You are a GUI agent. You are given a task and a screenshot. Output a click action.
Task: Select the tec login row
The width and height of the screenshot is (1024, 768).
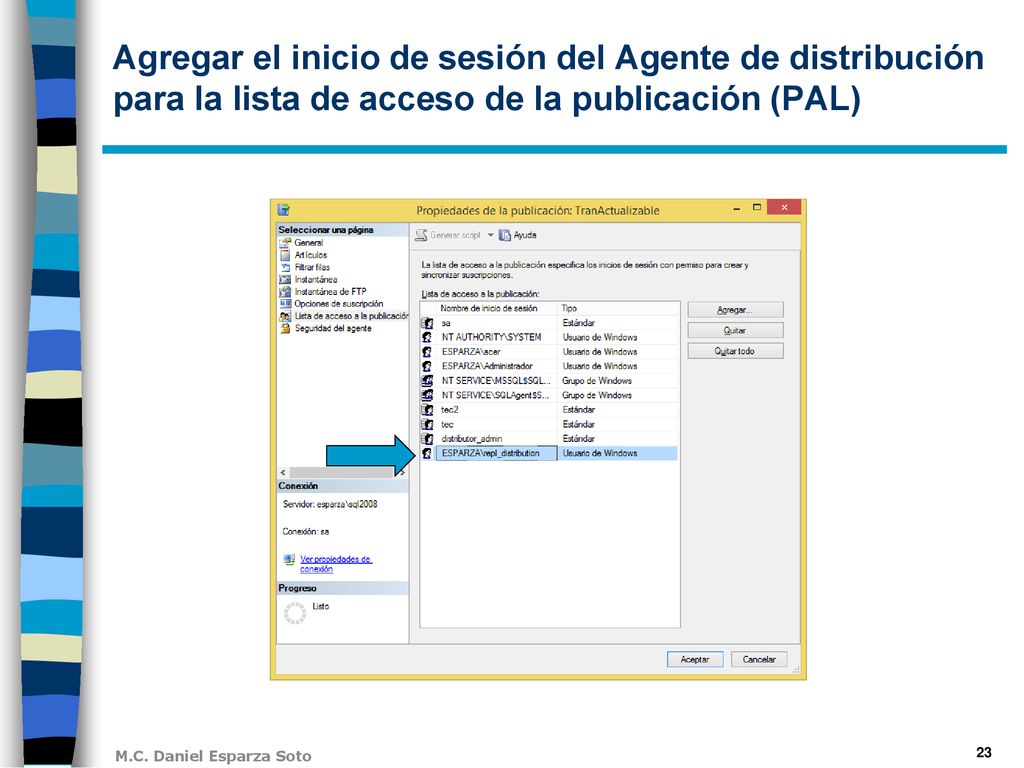pos(549,424)
